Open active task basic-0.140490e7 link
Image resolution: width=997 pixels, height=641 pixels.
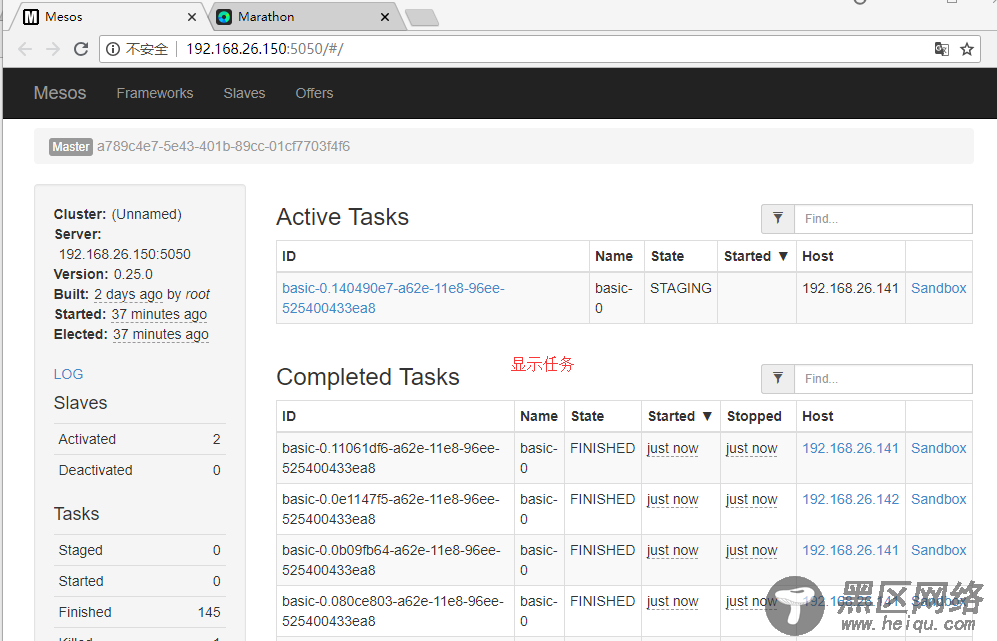[x=393, y=298]
